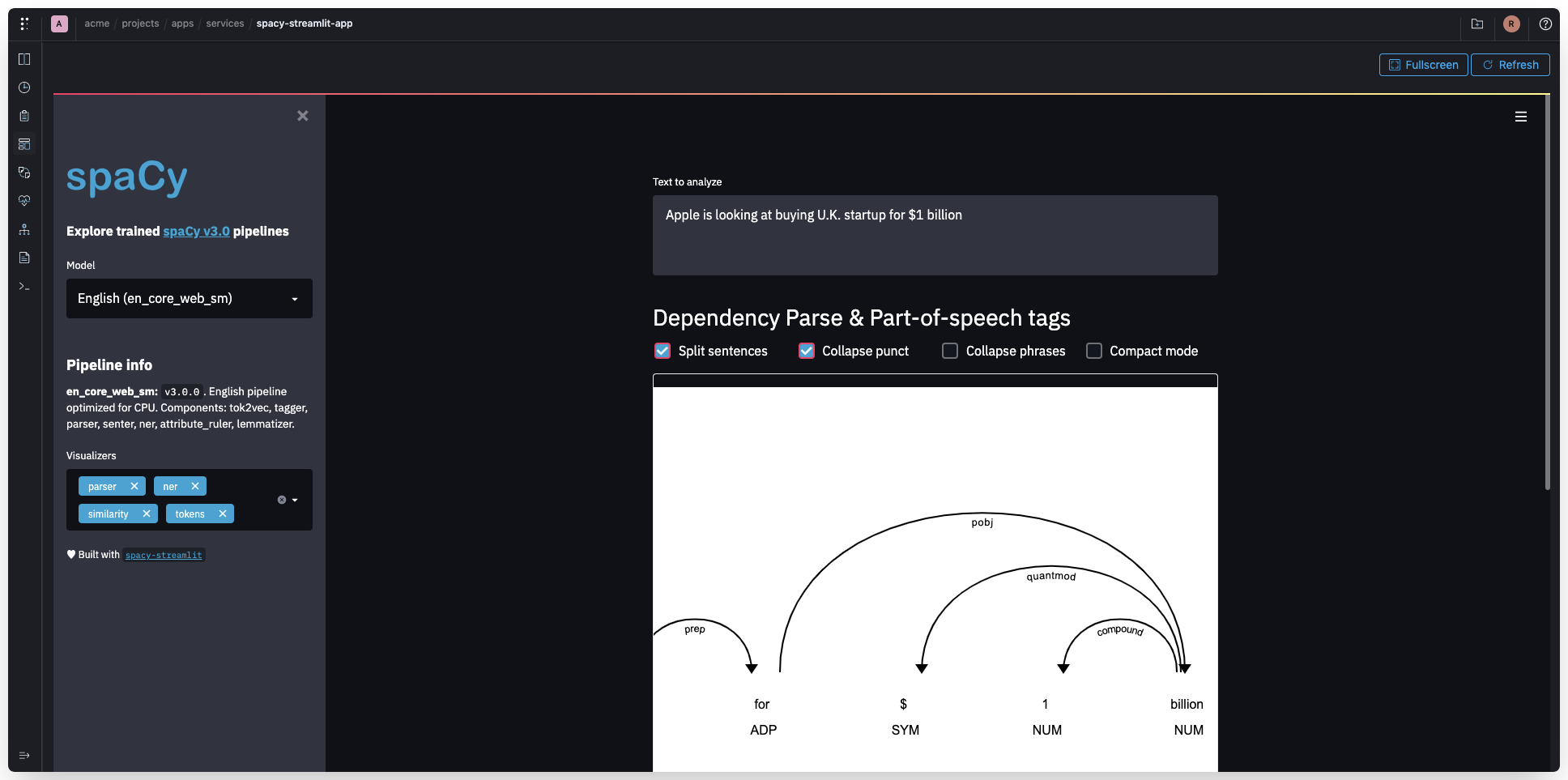
Task: Open the terminal prompt sidebar icon
Action: (x=24, y=286)
